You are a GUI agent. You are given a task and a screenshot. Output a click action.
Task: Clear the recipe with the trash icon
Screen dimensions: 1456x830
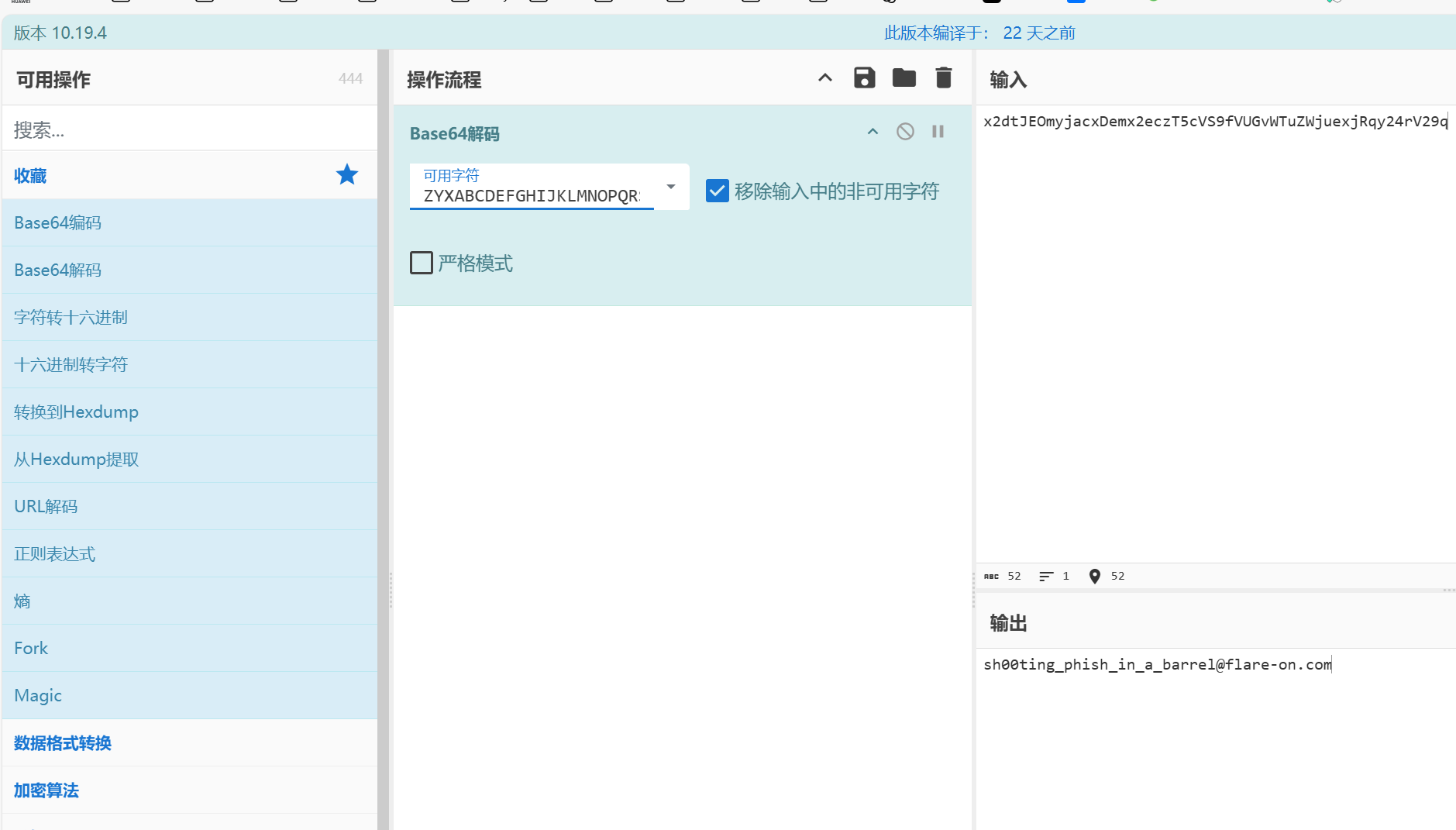coord(943,78)
